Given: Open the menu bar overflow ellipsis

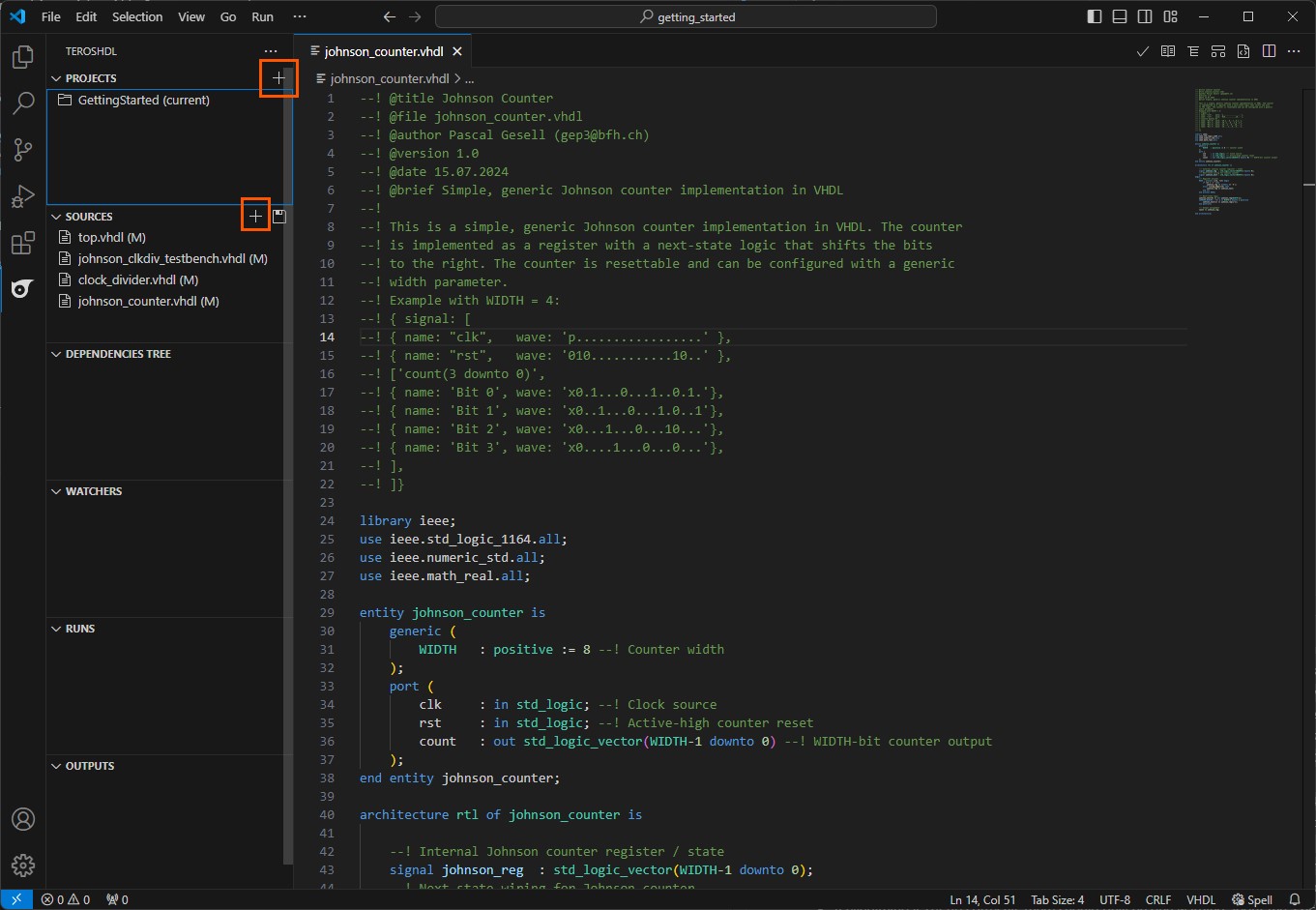Looking at the screenshot, I should 300,16.
